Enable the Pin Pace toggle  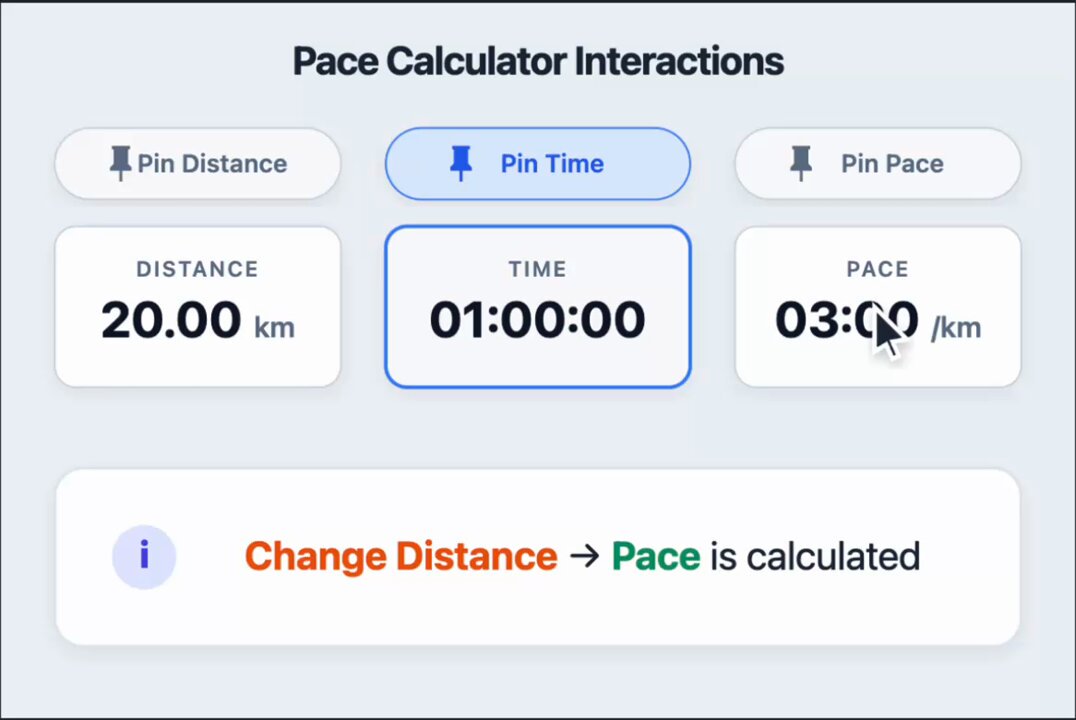[x=878, y=163]
